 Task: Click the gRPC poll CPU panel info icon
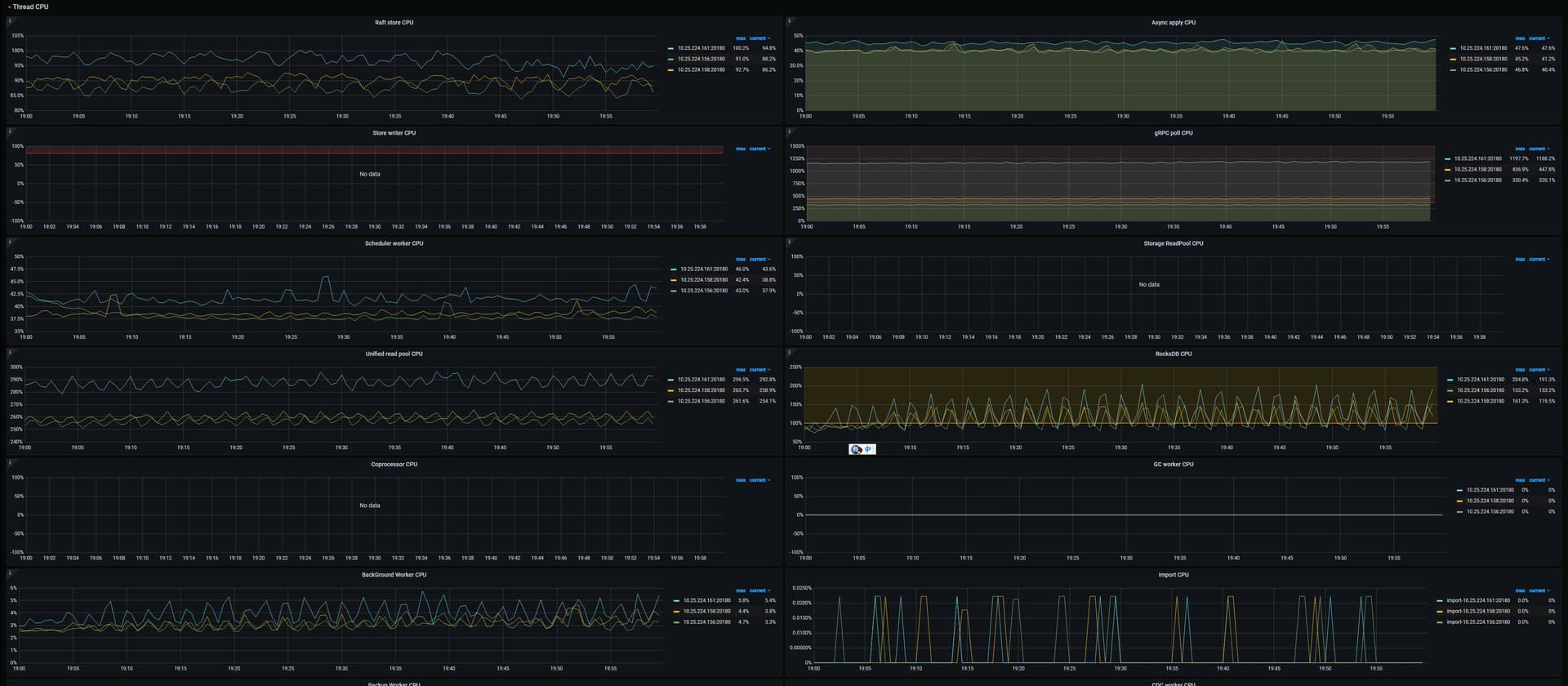point(790,131)
